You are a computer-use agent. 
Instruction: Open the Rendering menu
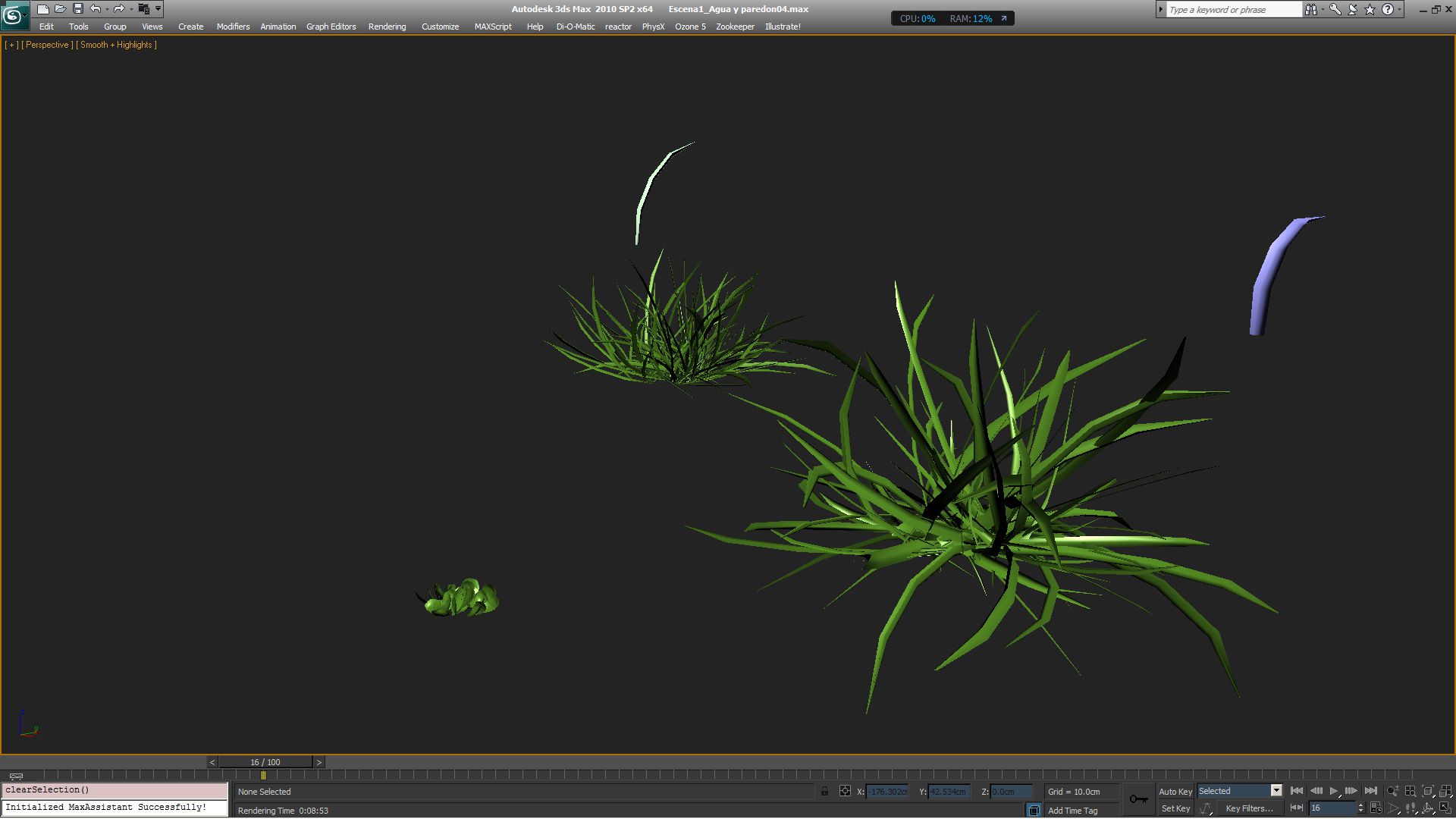click(387, 27)
